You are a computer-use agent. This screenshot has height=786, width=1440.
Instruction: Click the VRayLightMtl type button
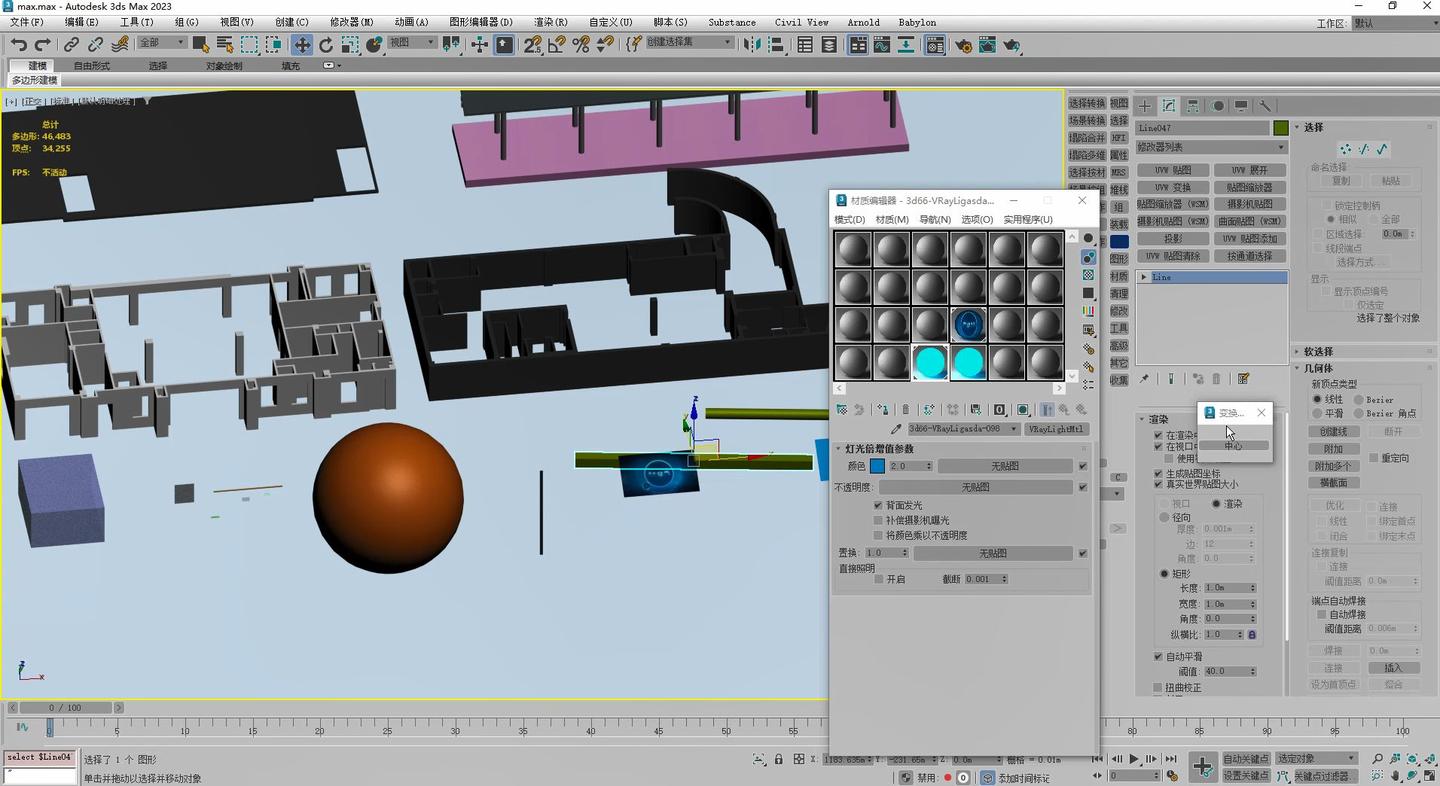click(1056, 429)
